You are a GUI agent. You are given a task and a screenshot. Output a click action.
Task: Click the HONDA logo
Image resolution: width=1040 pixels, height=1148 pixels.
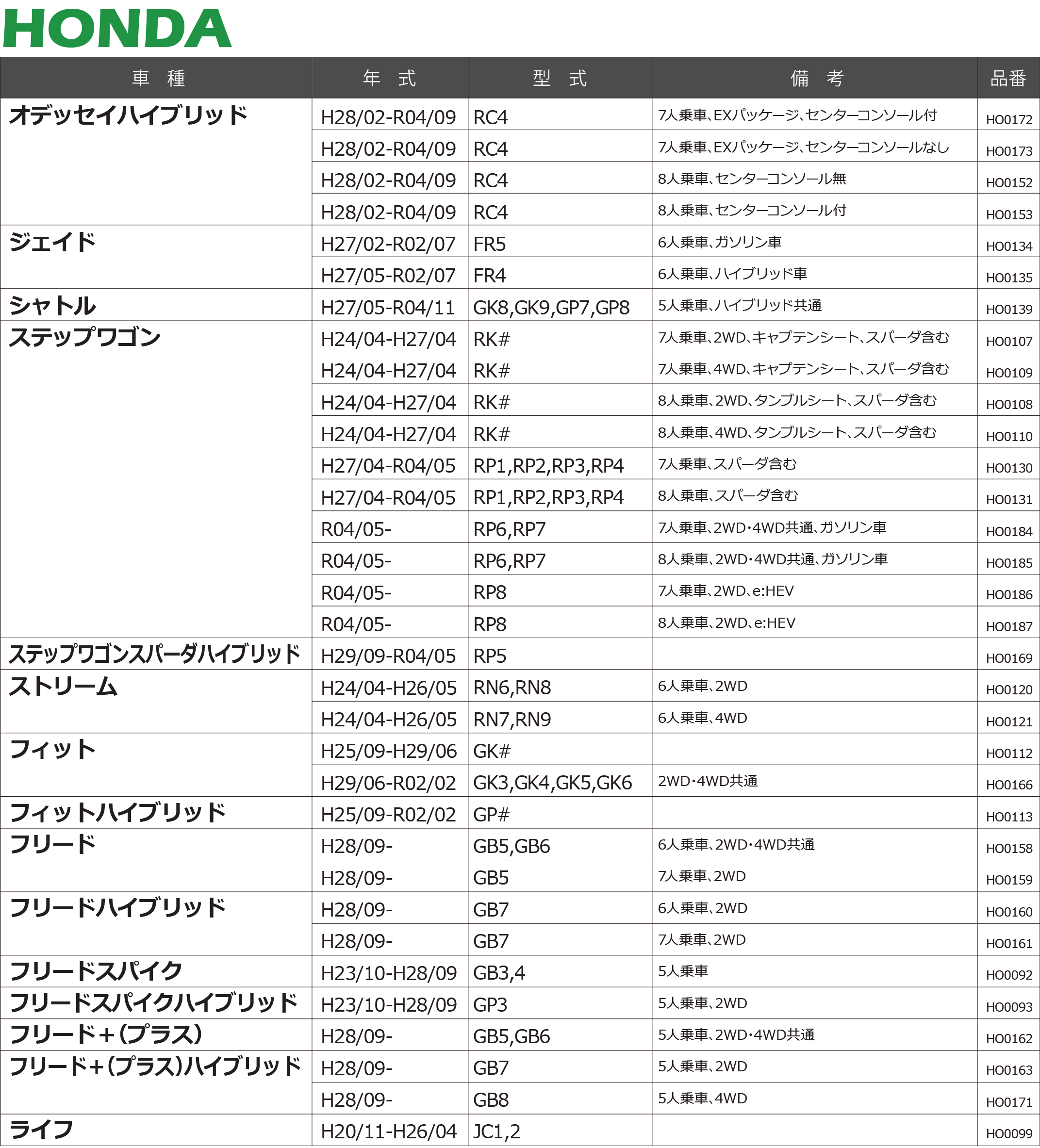[117, 28]
